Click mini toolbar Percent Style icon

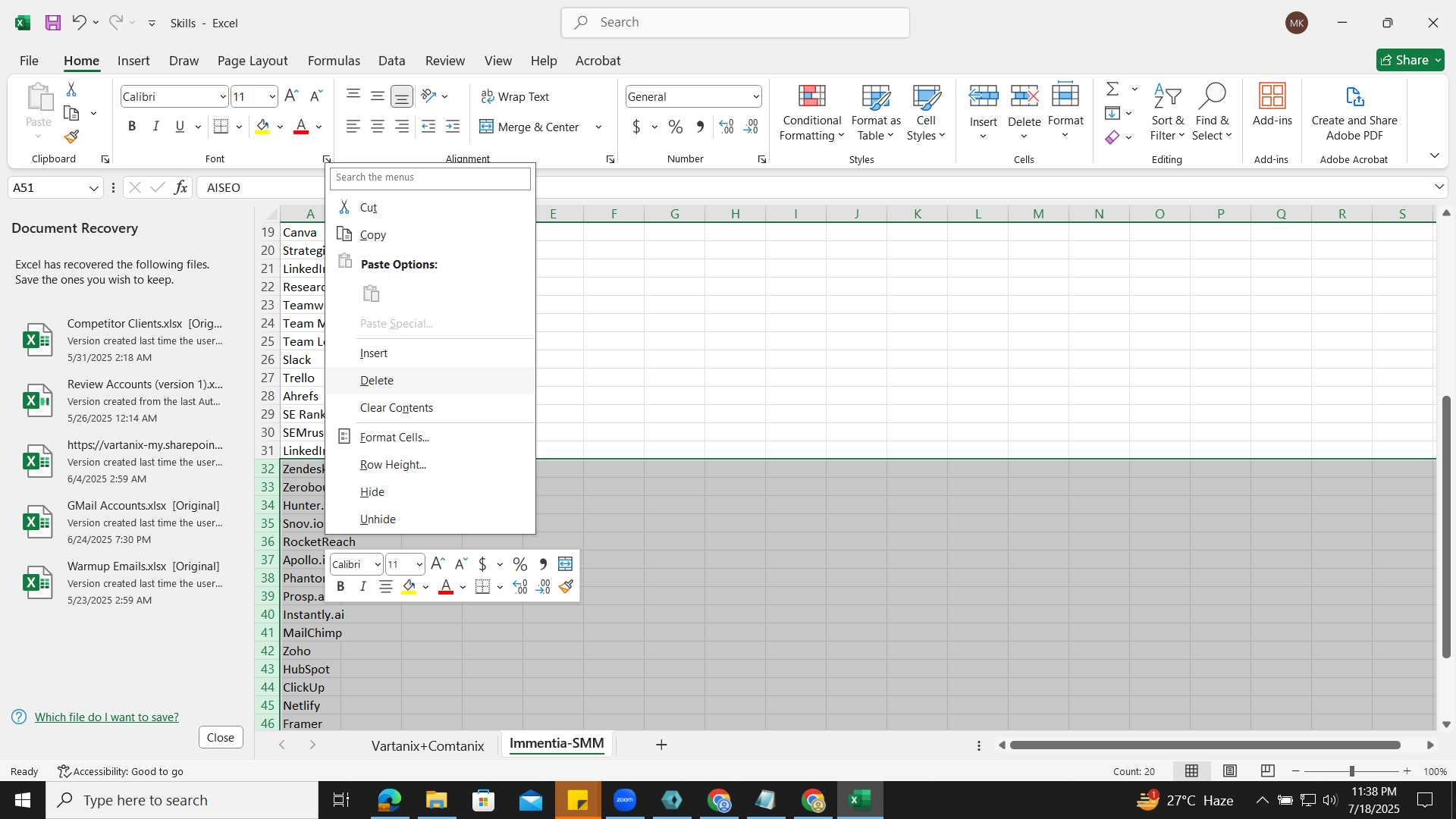tap(519, 563)
